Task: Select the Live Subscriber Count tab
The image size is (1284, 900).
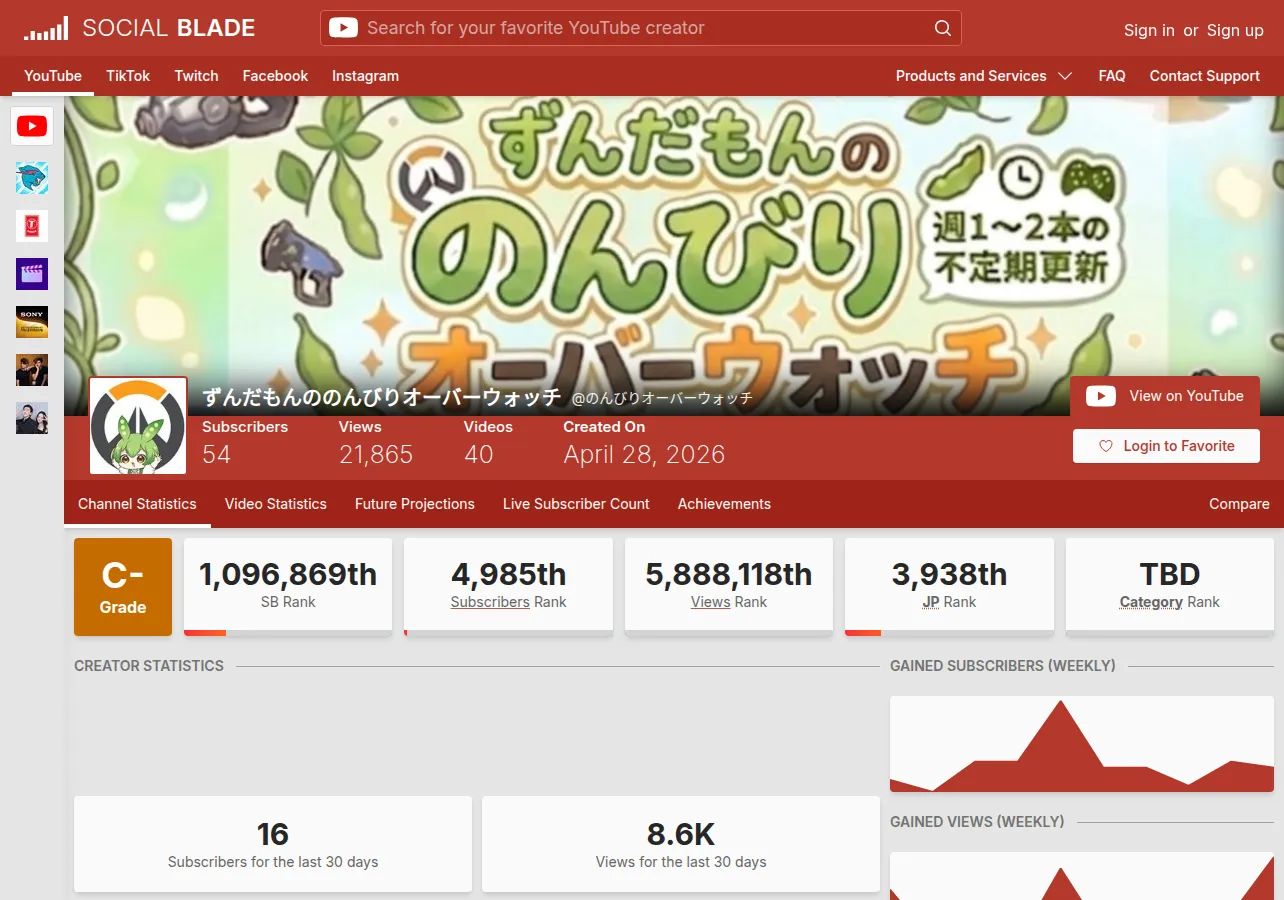Action: [576, 504]
